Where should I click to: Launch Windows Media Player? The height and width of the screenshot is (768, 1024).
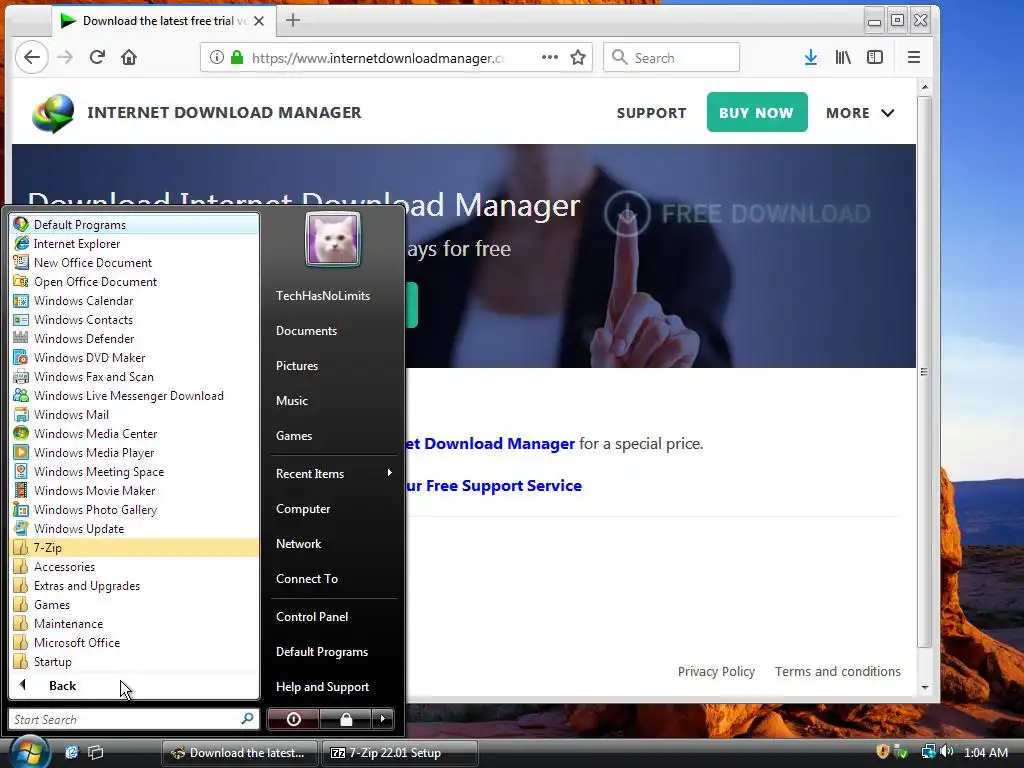[x=134, y=453]
